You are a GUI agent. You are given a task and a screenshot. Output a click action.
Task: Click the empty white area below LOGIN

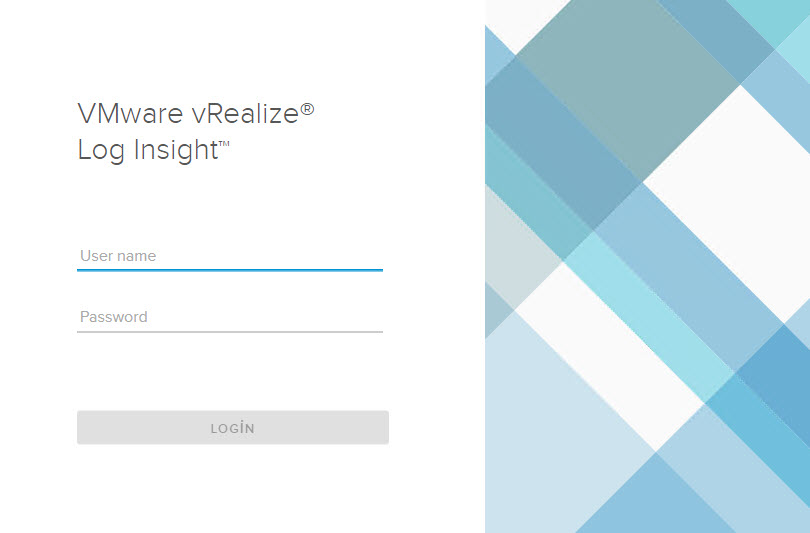[x=232, y=490]
